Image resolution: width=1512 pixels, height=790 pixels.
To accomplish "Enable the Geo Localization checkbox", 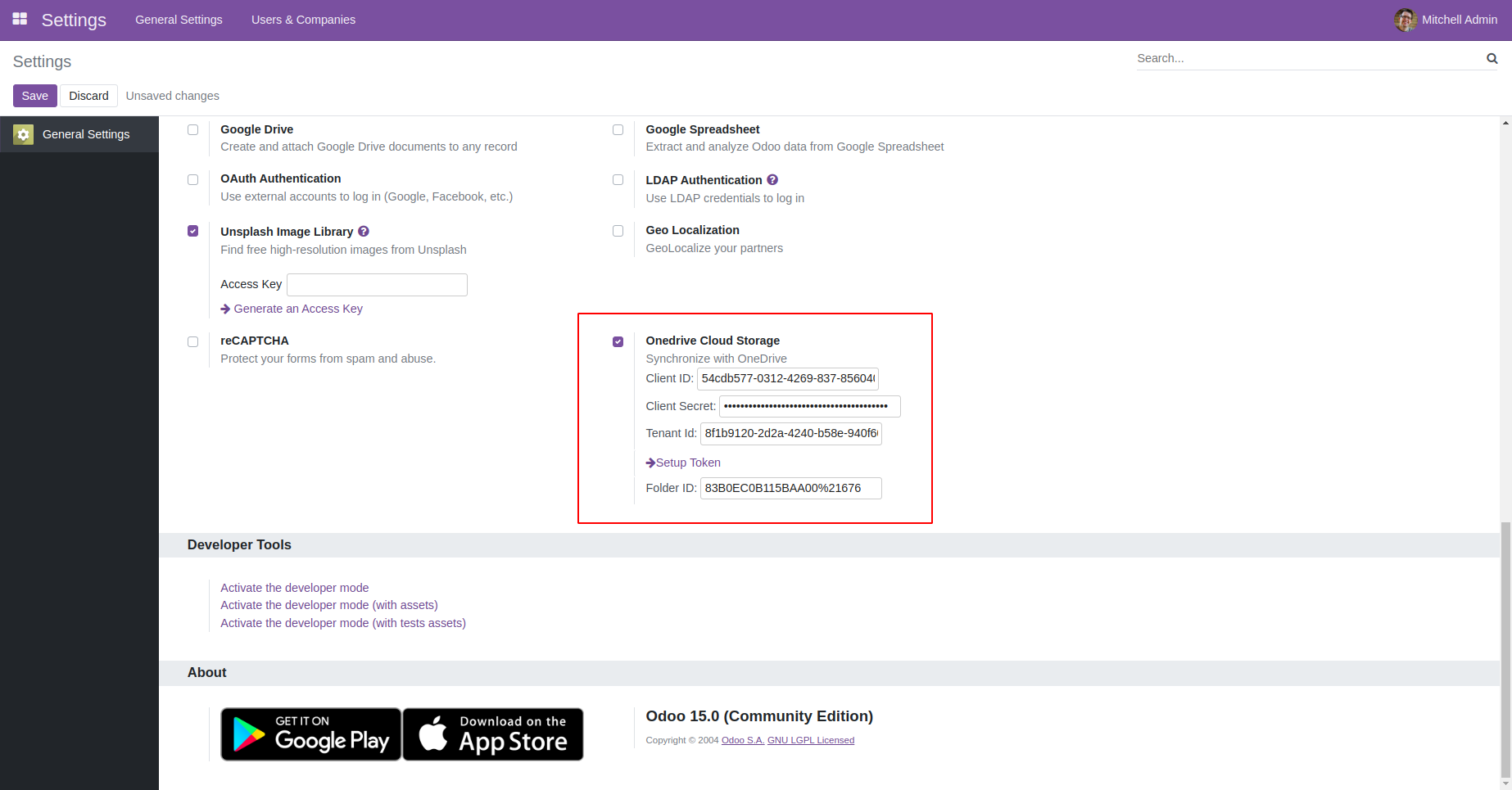I will click(618, 231).
